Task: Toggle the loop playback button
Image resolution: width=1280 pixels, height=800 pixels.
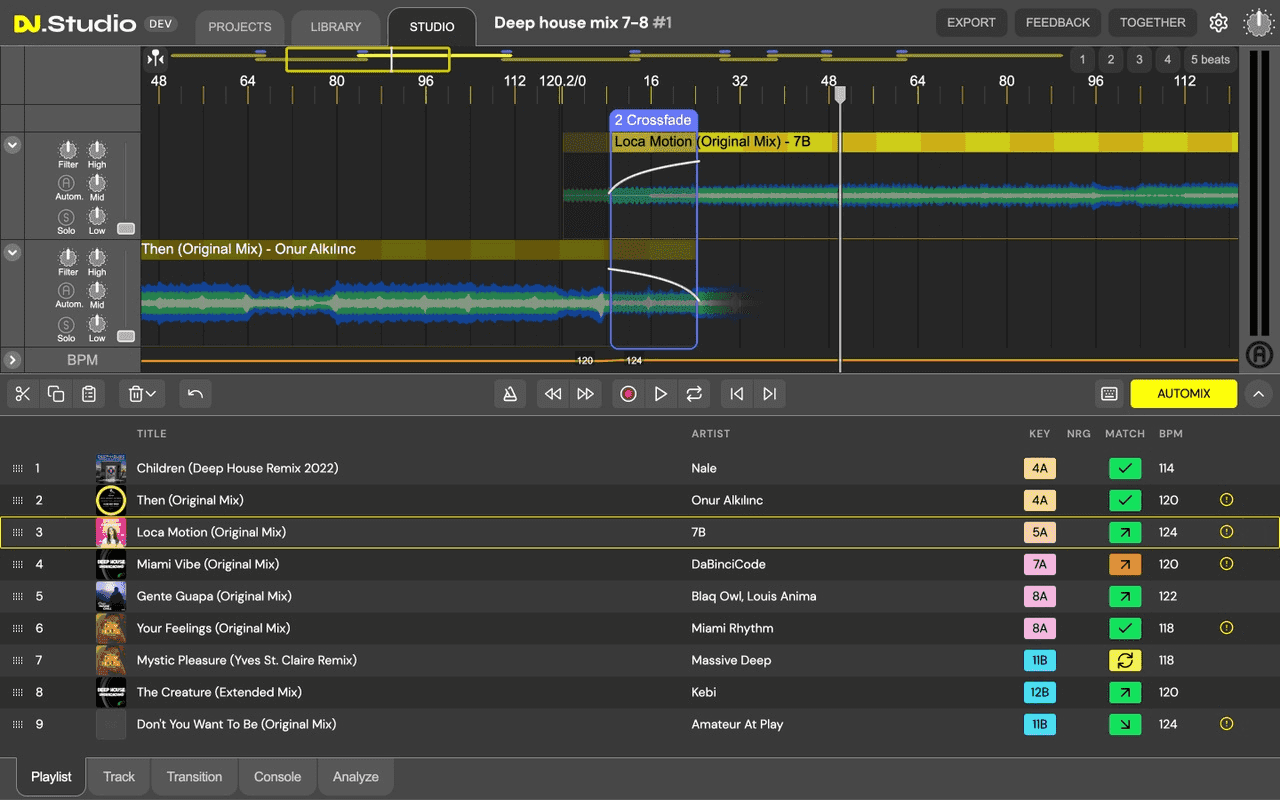Action: [x=694, y=394]
